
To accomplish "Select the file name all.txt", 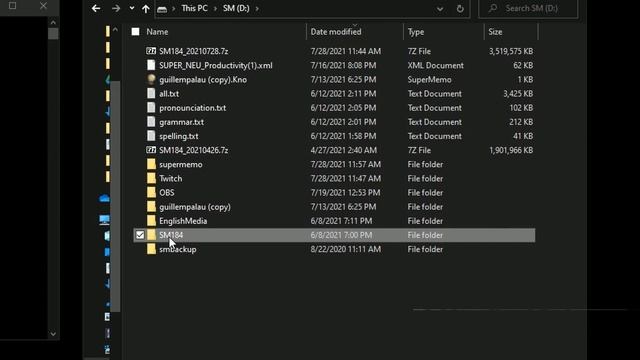I will 169,93.
